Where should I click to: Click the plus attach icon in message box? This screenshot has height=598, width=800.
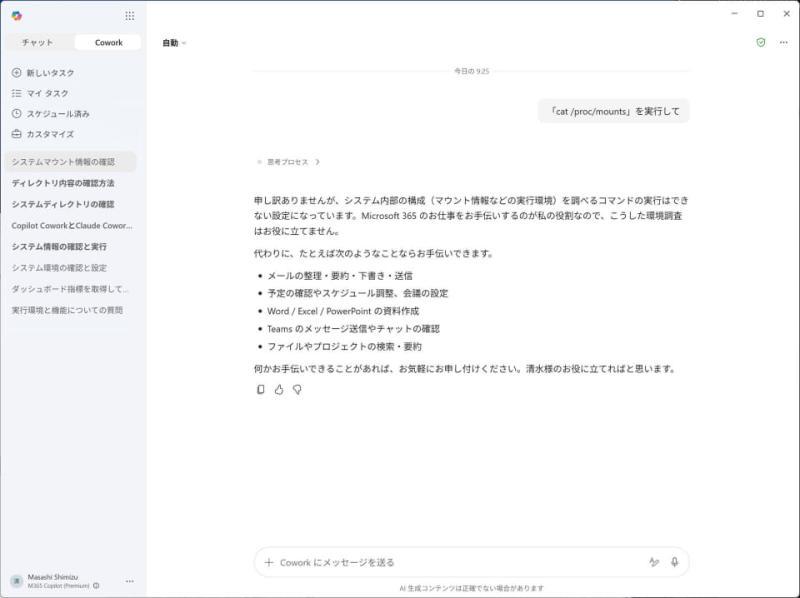pos(269,562)
